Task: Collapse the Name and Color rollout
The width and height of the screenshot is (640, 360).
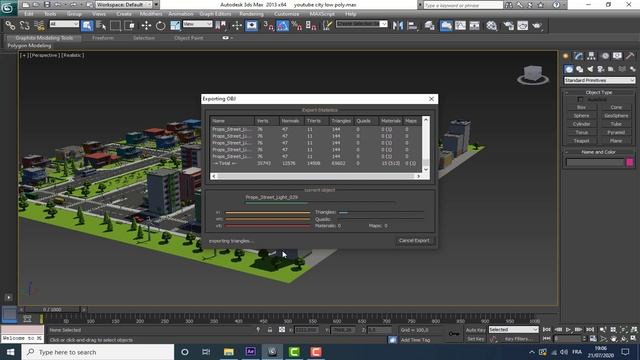Action: pyautogui.click(x=599, y=152)
